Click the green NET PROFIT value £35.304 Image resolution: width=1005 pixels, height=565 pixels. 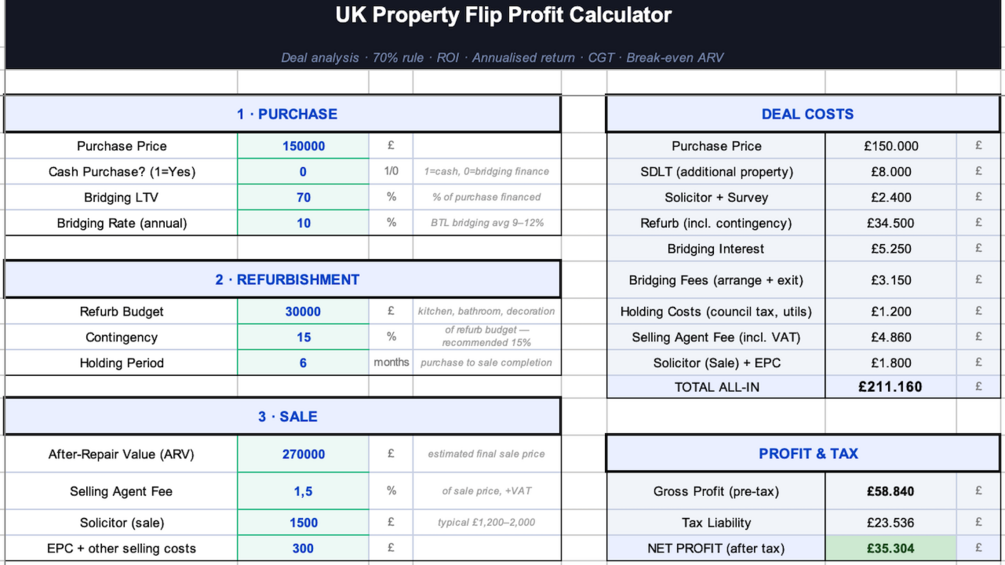click(890, 548)
